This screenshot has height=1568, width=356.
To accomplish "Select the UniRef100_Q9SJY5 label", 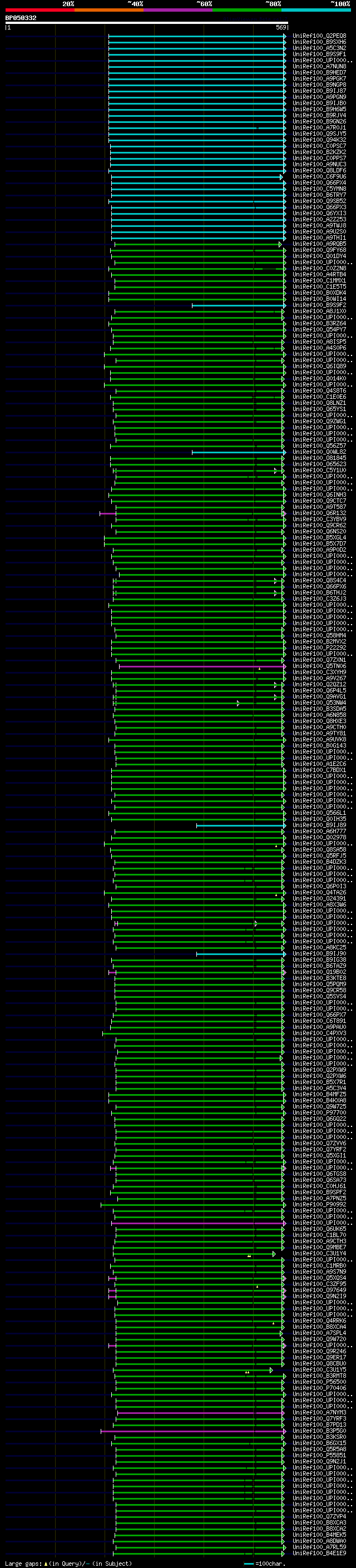I will coord(319,133).
